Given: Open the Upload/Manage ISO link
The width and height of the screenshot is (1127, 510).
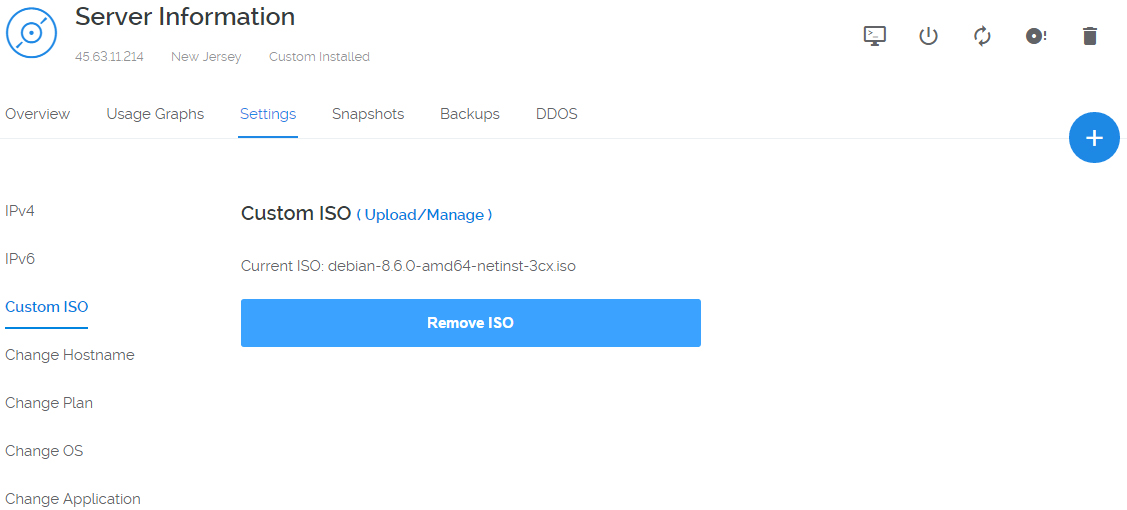Looking at the screenshot, I should [424, 215].
